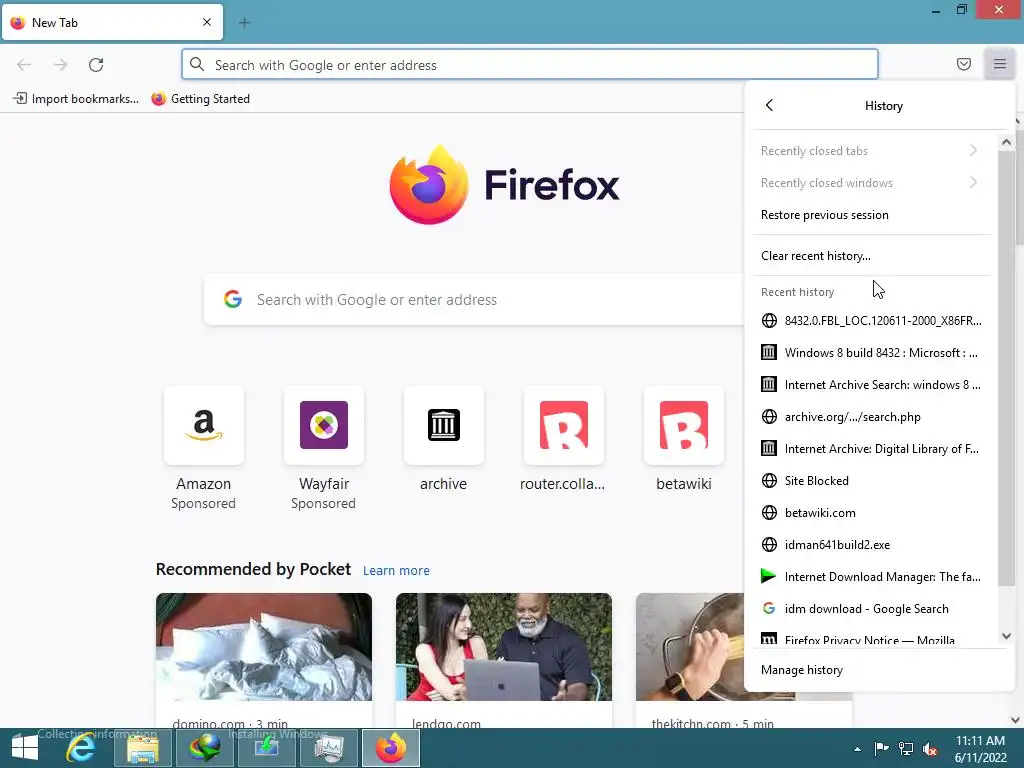Reload the current page
Viewport: 1024px width, 768px height.
(x=96, y=65)
